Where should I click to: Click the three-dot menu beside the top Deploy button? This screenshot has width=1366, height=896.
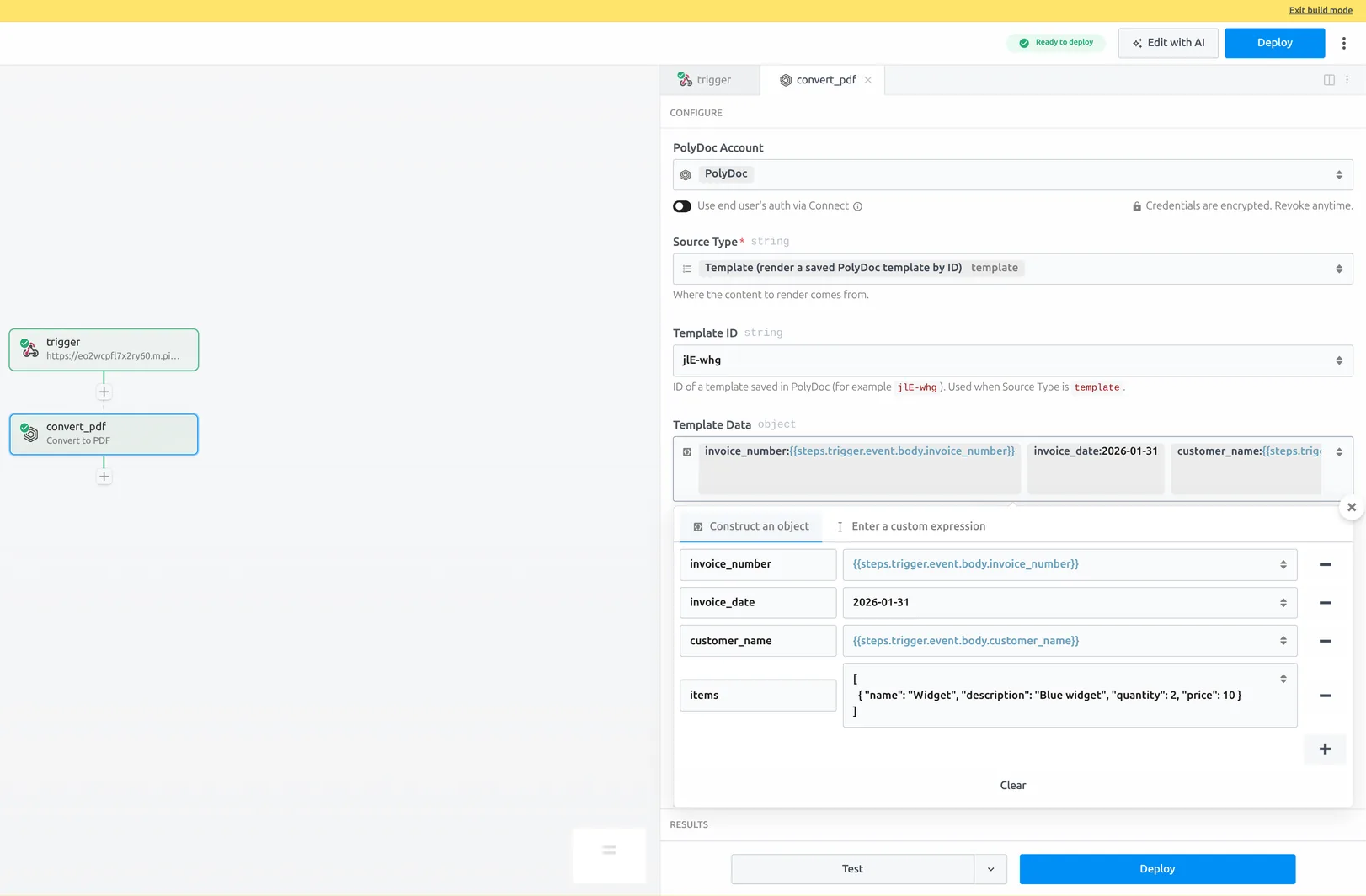(x=1344, y=43)
